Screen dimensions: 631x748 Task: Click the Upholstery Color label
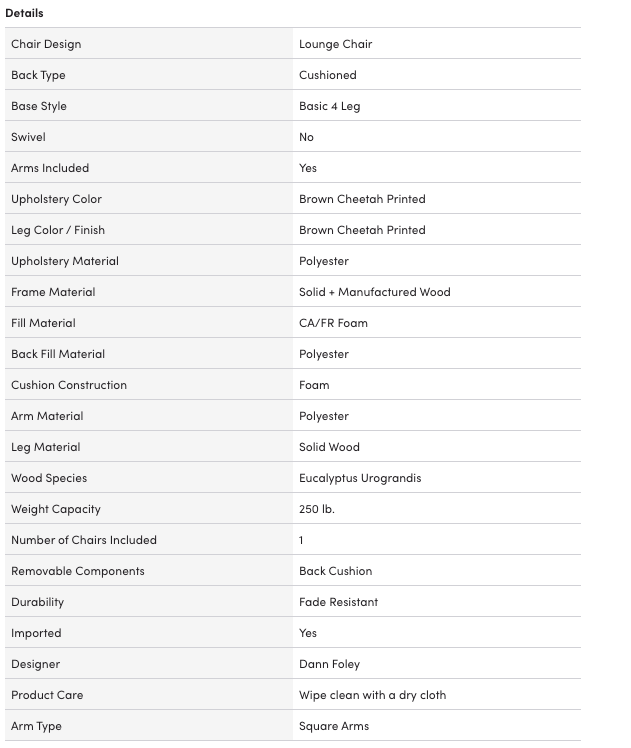pos(56,199)
